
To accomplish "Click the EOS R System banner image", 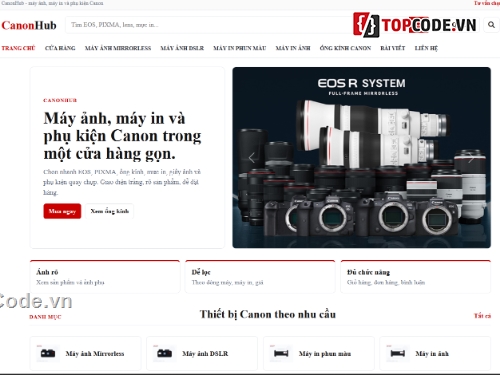I will coord(362,157).
